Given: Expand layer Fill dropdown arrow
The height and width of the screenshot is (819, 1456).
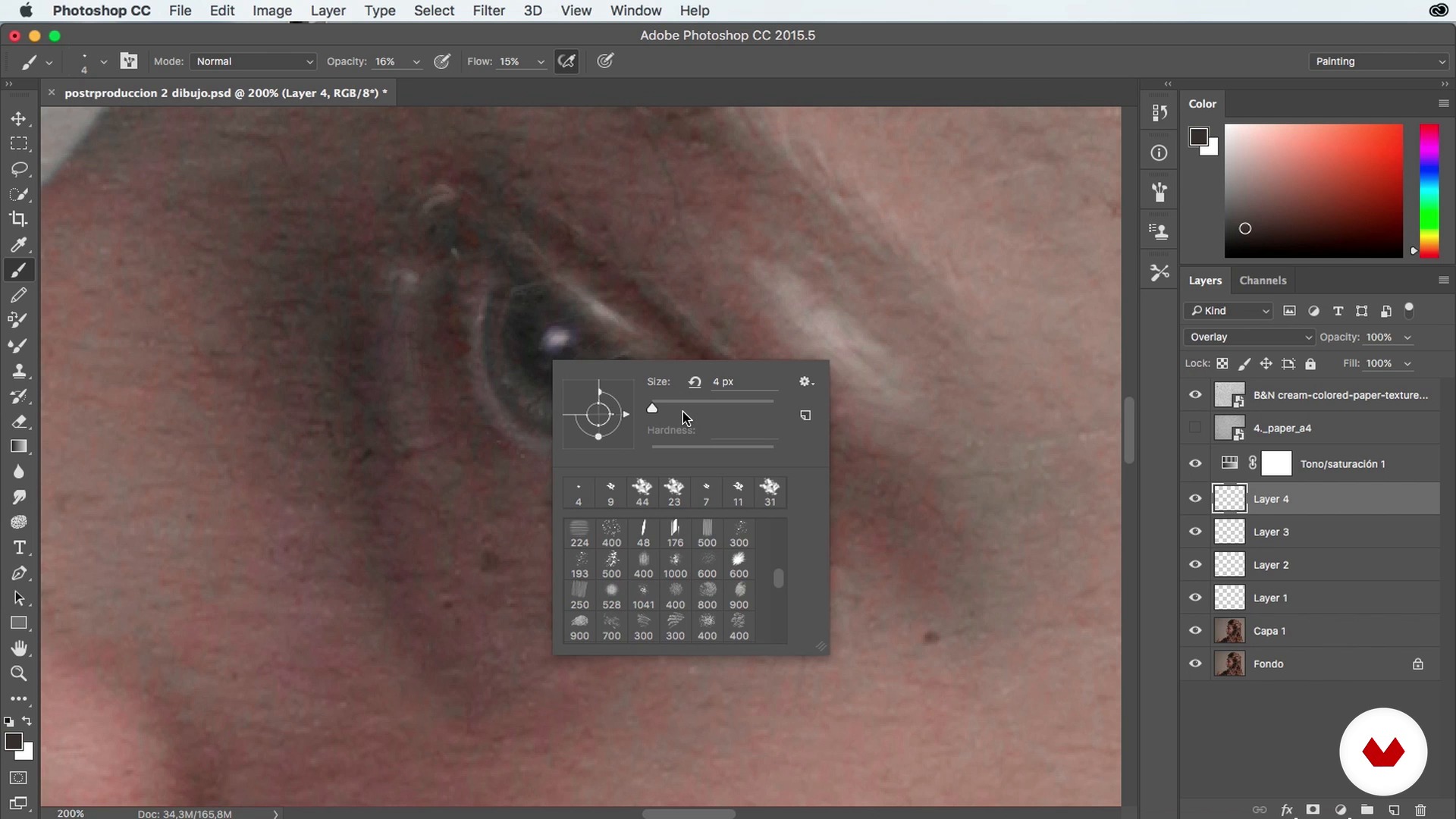Looking at the screenshot, I should [x=1407, y=364].
